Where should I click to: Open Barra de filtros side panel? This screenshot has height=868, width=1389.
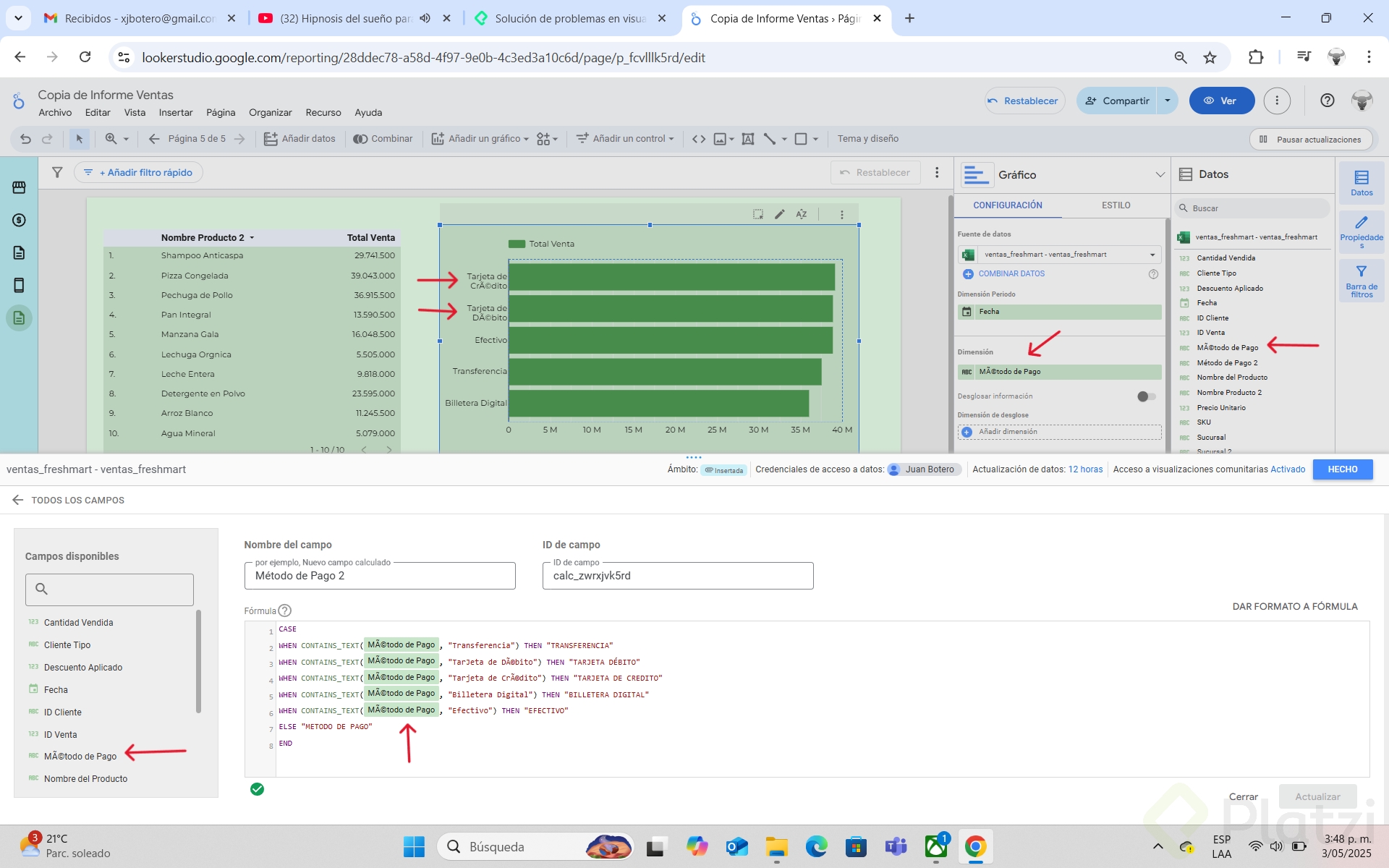click(1361, 280)
